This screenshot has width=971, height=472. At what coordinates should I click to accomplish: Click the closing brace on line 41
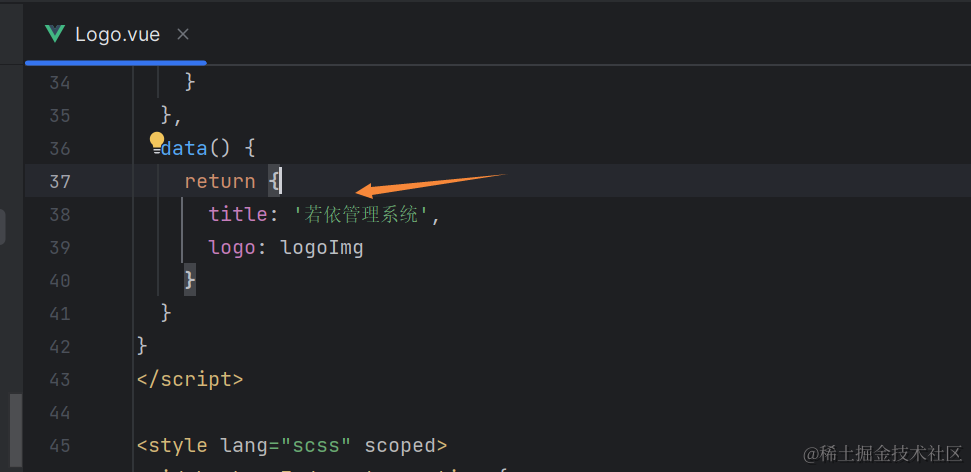pos(166,313)
